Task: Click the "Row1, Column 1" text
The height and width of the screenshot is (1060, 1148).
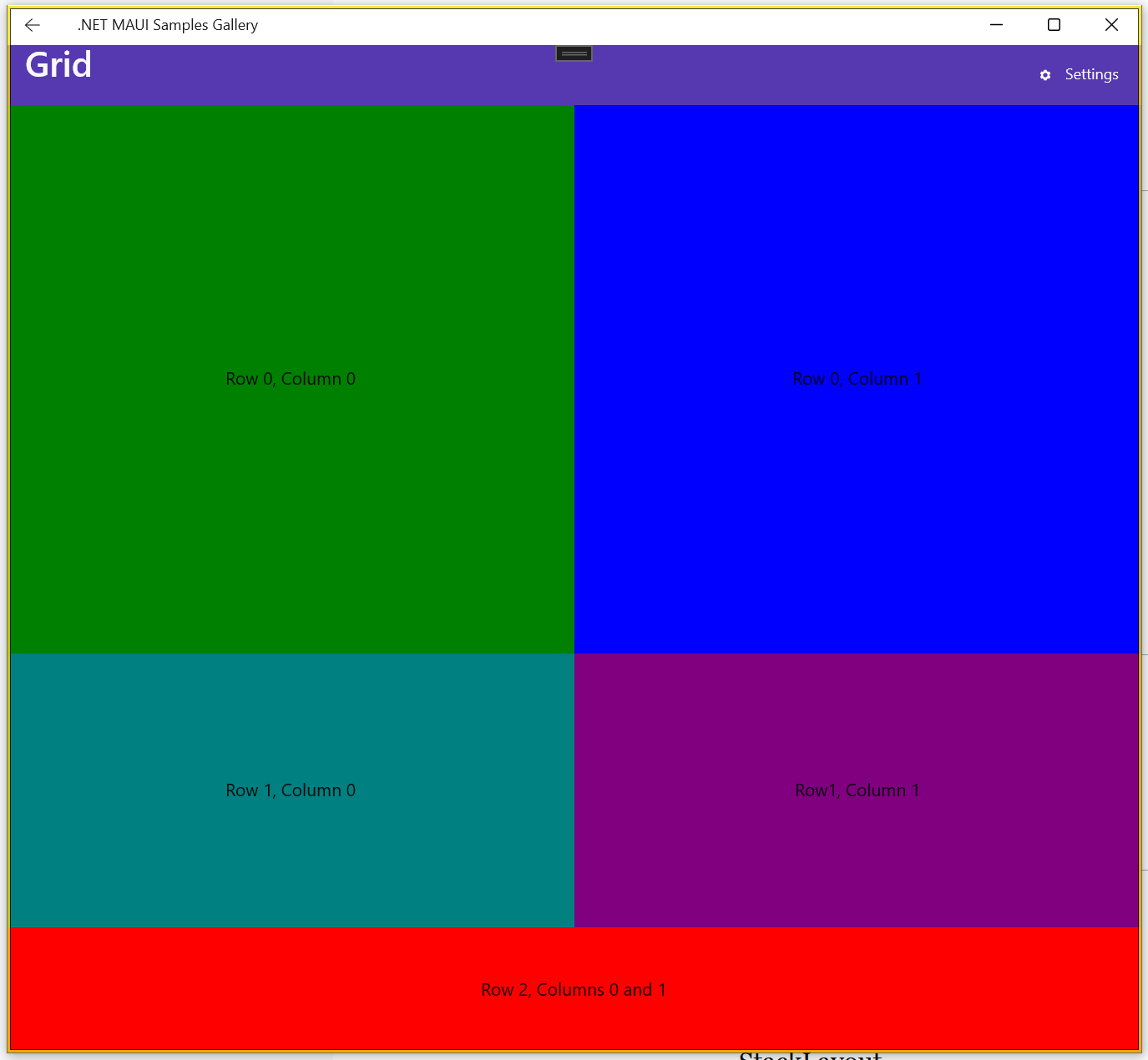Action: 857,790
